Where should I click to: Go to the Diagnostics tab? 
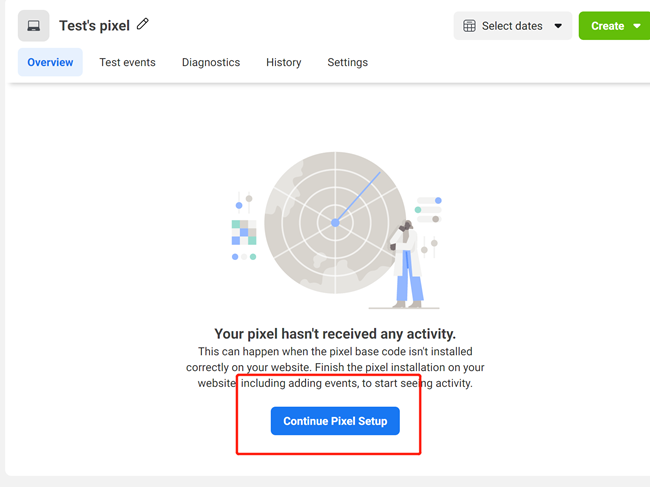211,62
